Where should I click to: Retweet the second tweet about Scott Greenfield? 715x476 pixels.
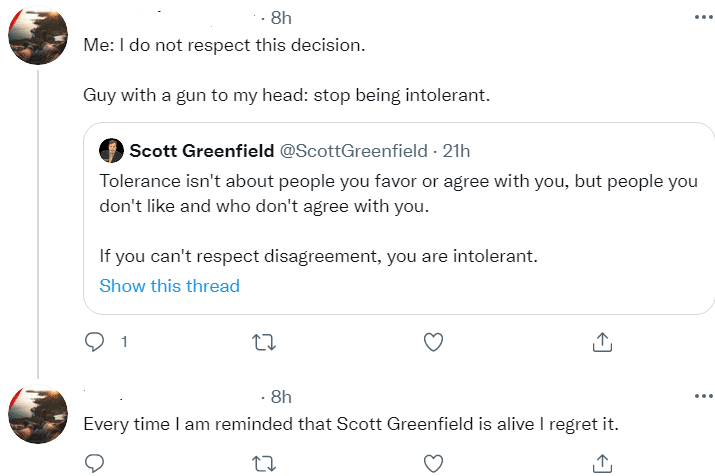[x=263, y=463]
